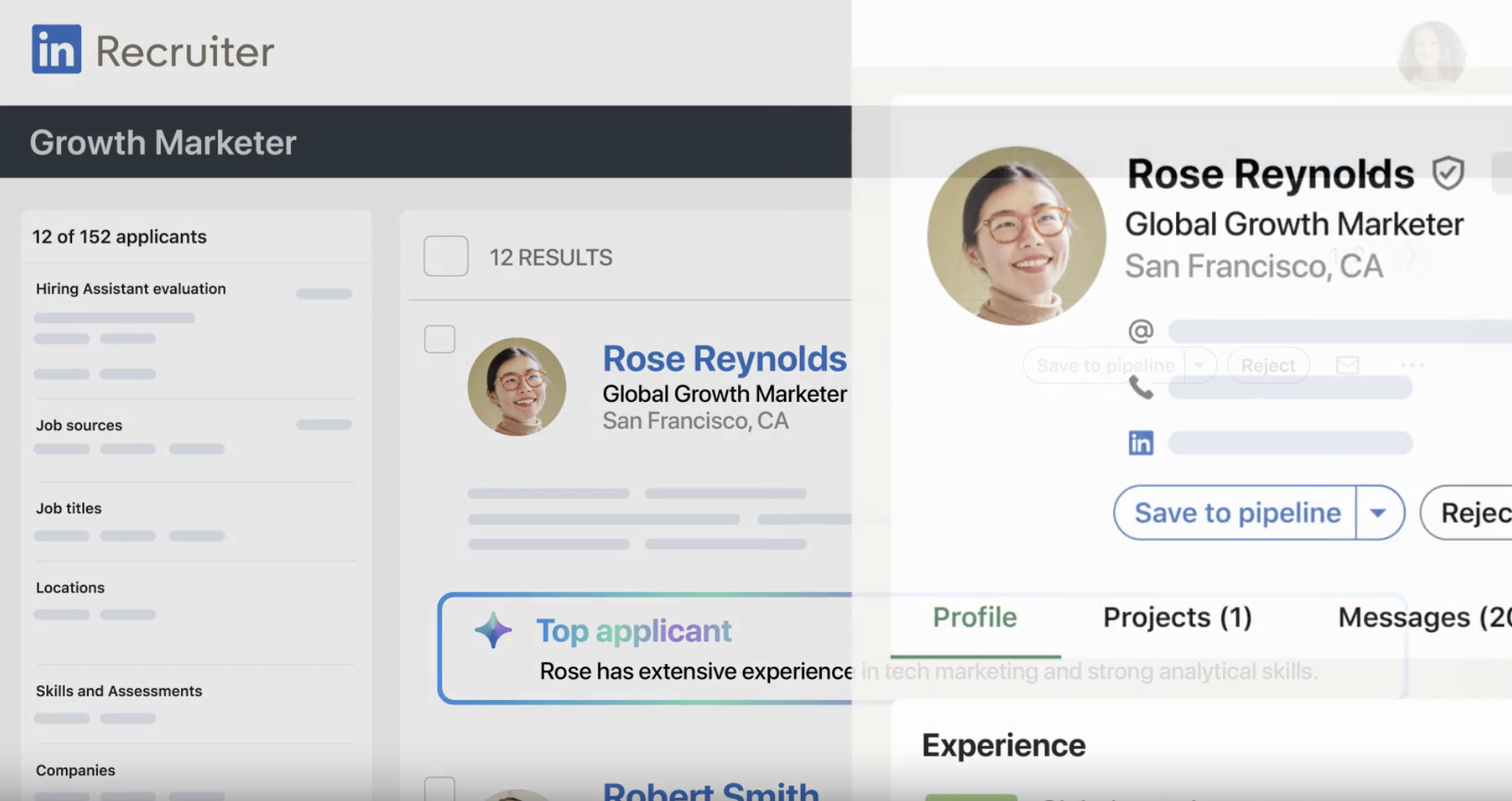Click the Experience section heading
The image size is (1512, 801).
(1004, 745)
